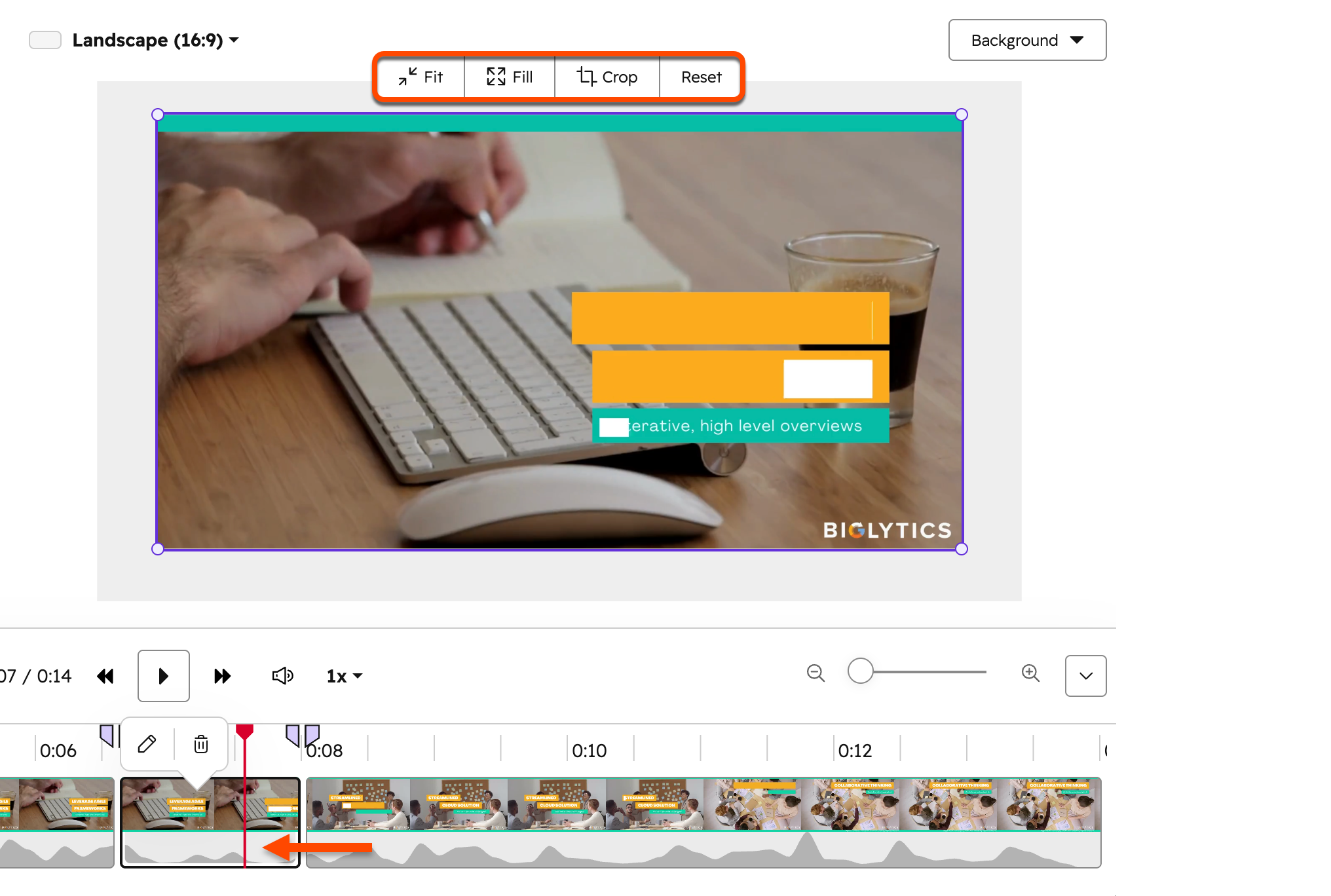This screenshot has height=896, width=1331.
Task: Click Reset to restore video framing
Action: pos(701,77)
